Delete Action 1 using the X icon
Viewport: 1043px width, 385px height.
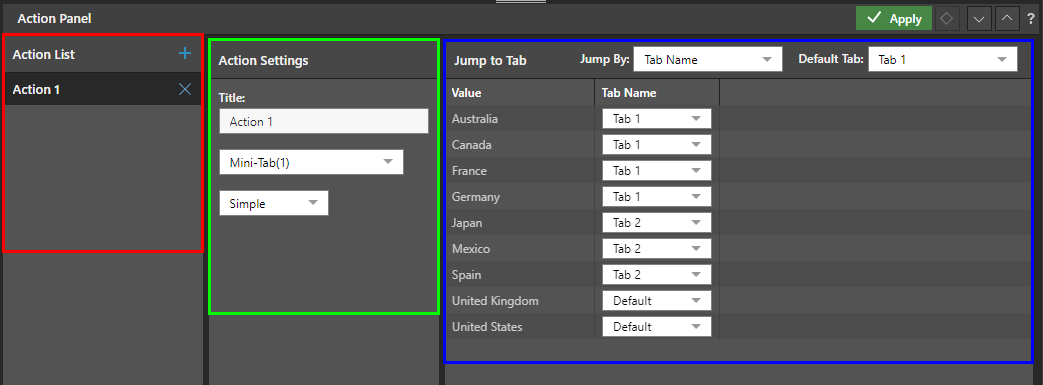tap(185, 89)
